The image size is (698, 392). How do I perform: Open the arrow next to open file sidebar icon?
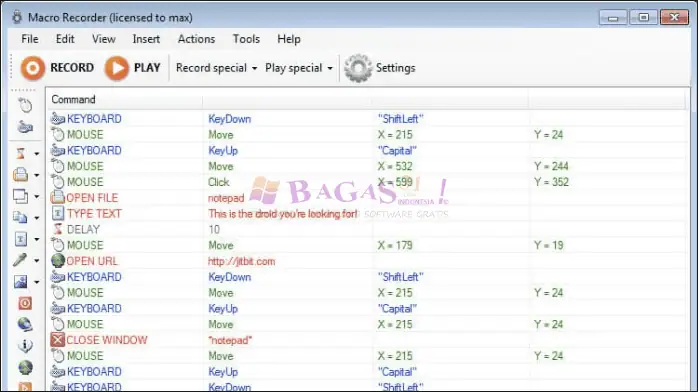point(37,175)
